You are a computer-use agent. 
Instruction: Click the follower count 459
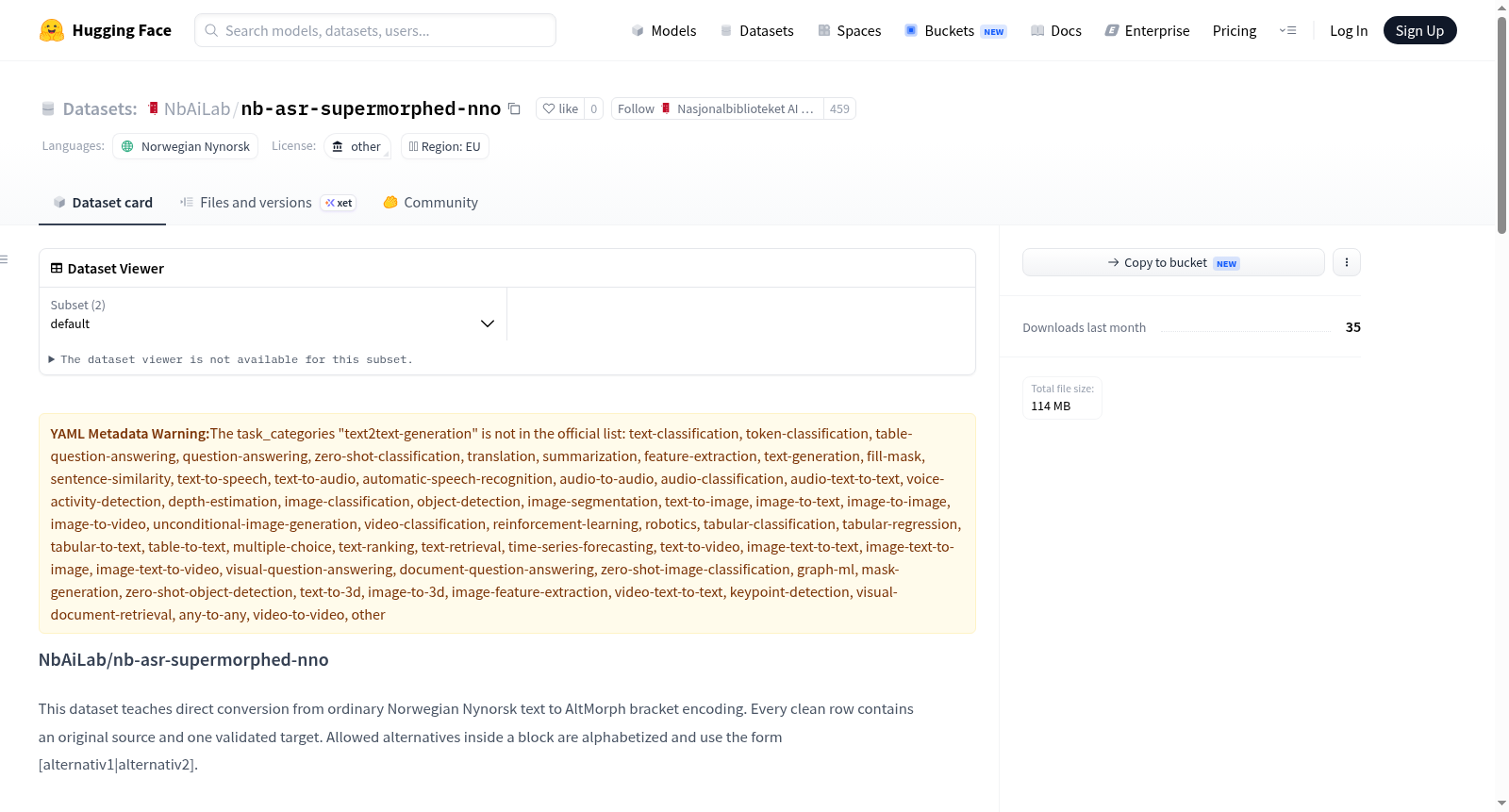(839, 108)
